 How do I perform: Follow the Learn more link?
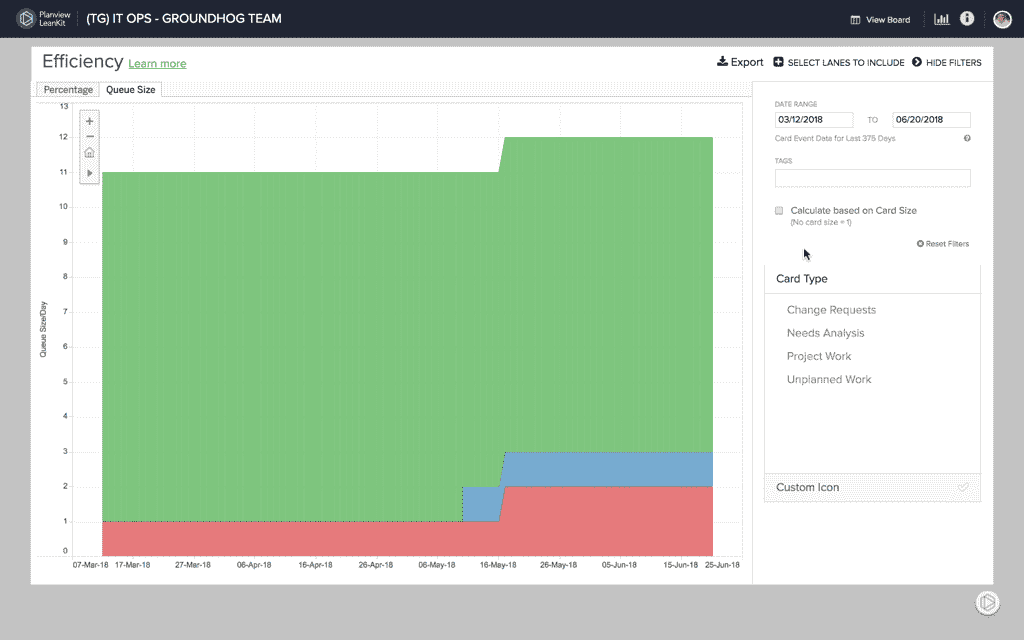click(157, 63)
